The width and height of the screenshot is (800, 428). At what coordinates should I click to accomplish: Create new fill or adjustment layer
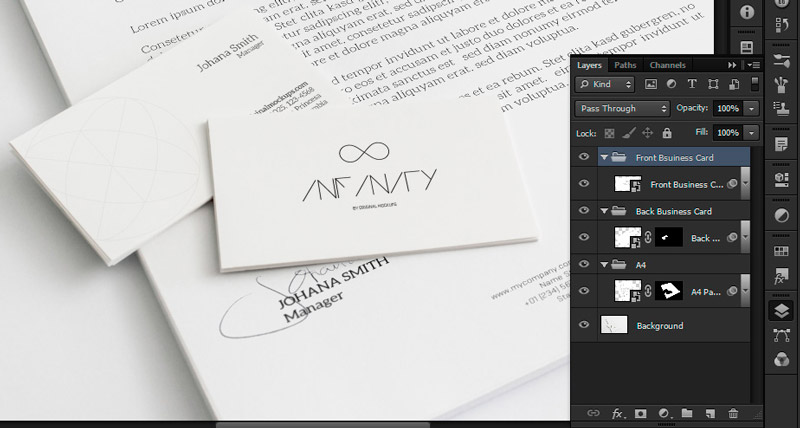664,413
